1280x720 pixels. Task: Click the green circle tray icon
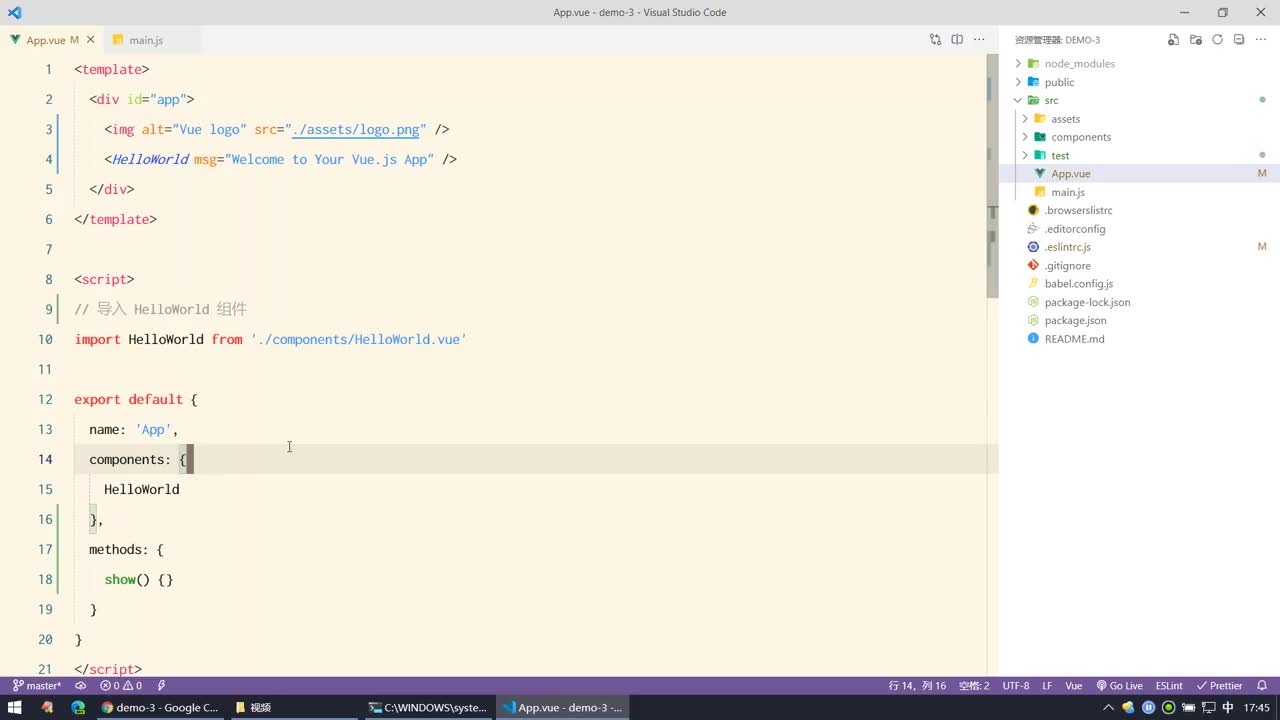click(1168, 707)
